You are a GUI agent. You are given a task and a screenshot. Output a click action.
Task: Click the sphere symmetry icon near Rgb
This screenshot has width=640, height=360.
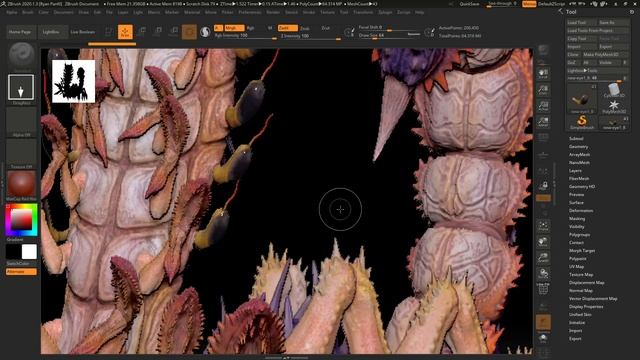coord(205,32)
